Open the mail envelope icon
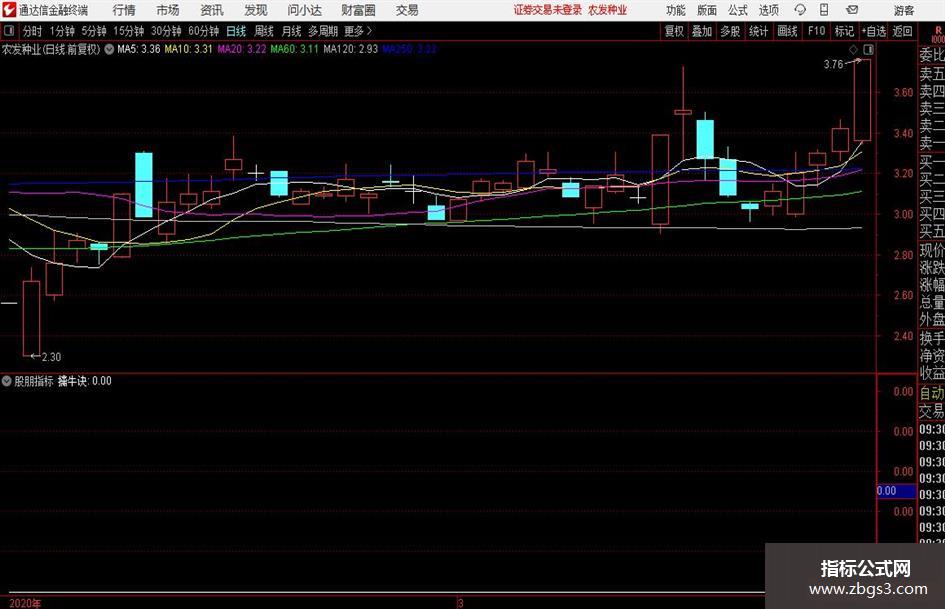Viewport: 945px width, 609px height. [x=852, y=10]
